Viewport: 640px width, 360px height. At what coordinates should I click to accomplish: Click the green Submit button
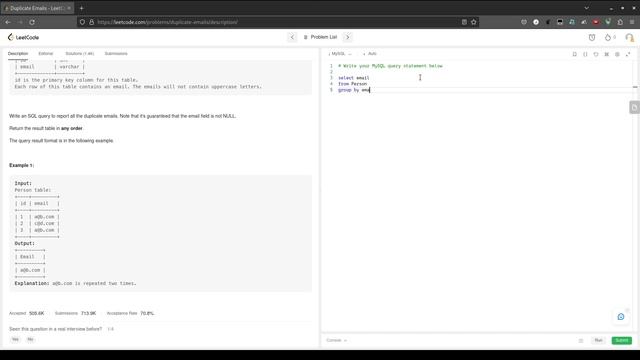622,340
